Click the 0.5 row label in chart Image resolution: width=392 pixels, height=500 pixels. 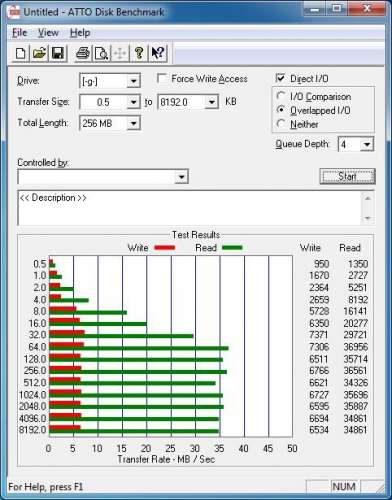pos(40,264)
